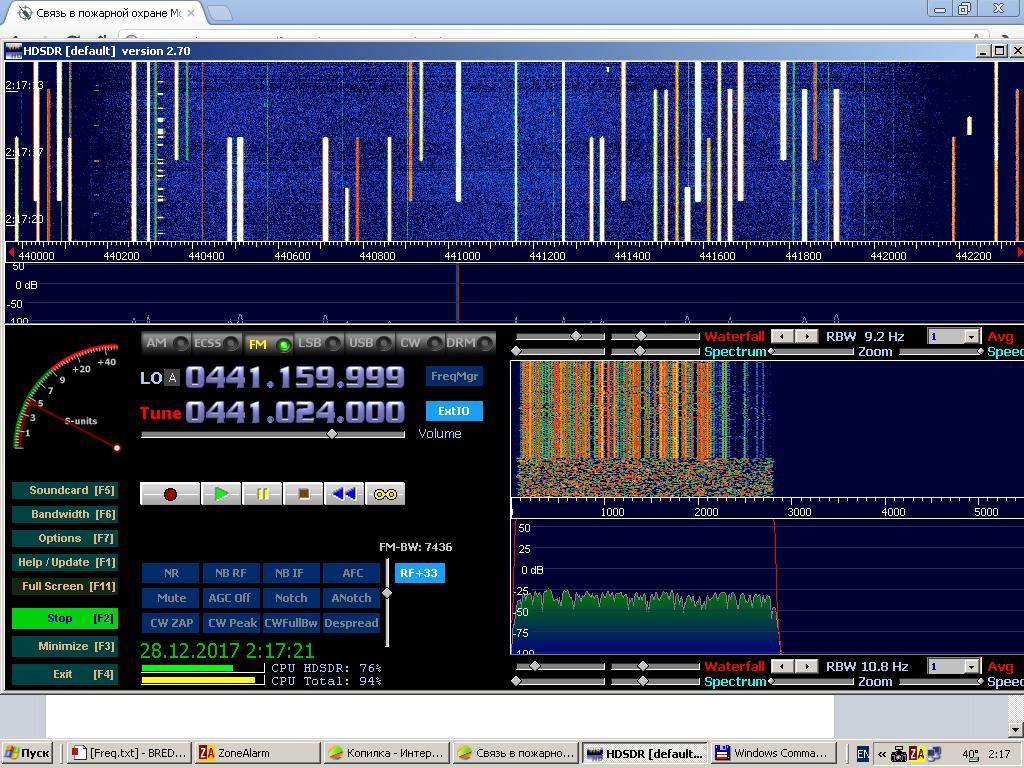
Task: Click left arrow beside upper RBW 9.2 Hz
Action: [782, 336]
